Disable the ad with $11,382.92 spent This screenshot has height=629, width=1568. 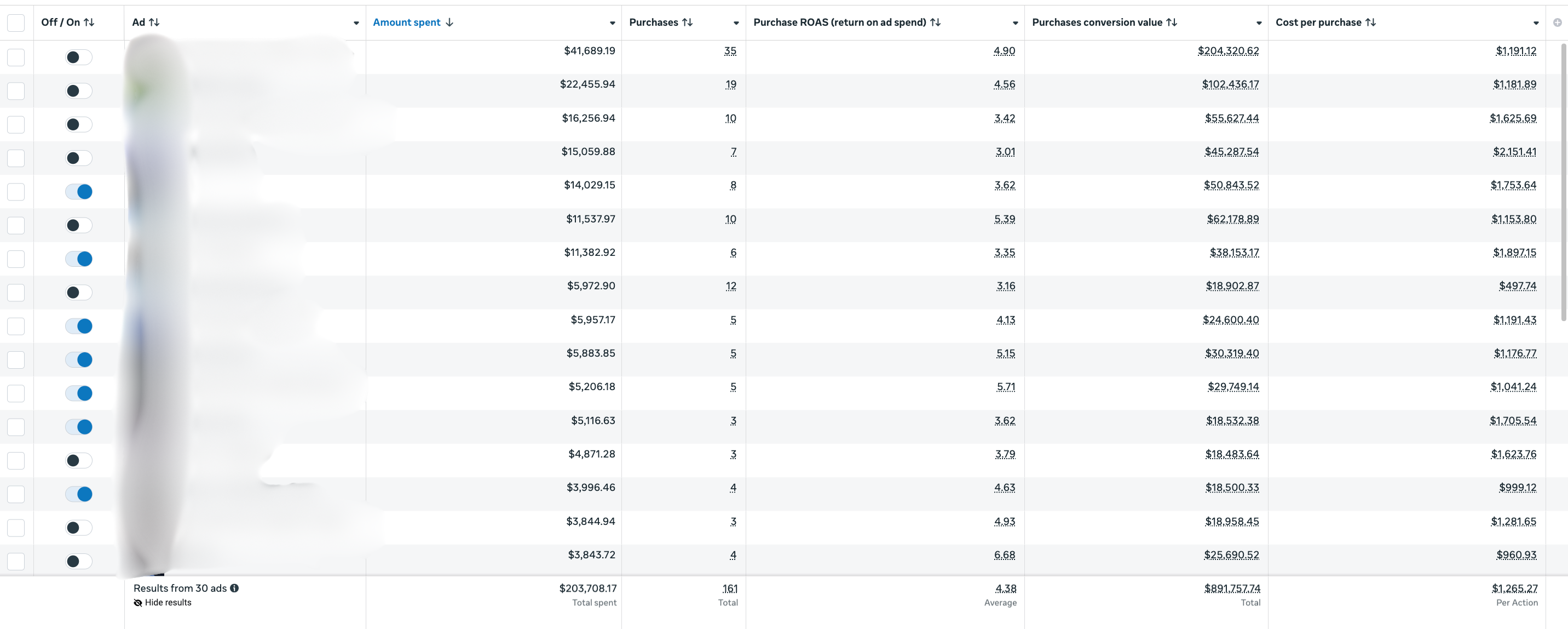click(78, 259)
